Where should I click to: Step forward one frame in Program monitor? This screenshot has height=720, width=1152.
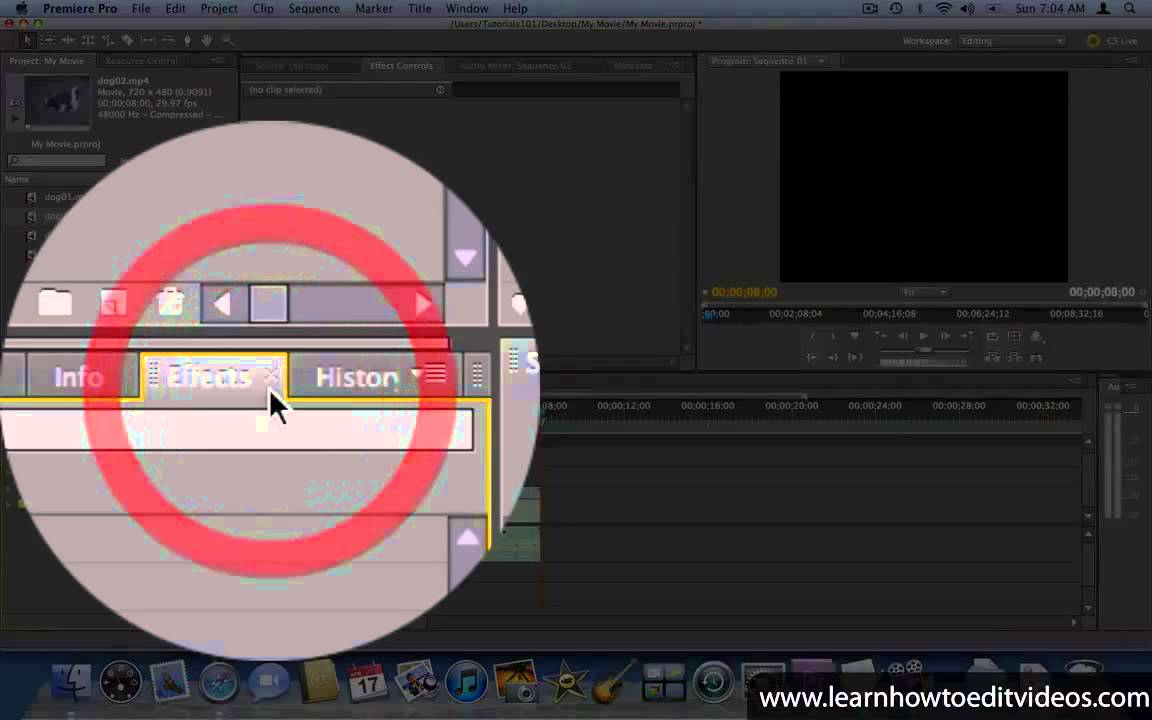point(946,336)
